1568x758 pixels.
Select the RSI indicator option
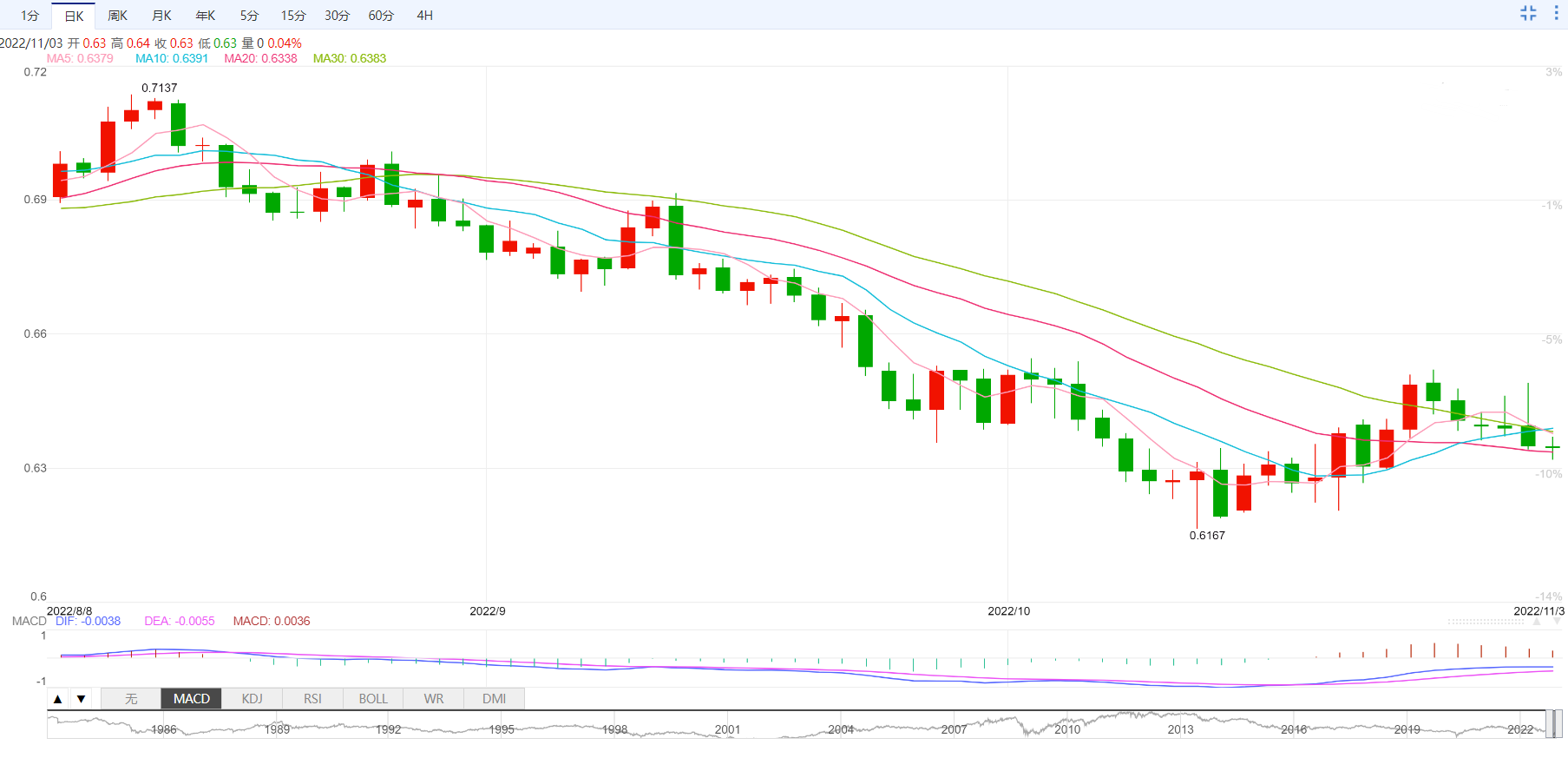click(x=312, y=699)
